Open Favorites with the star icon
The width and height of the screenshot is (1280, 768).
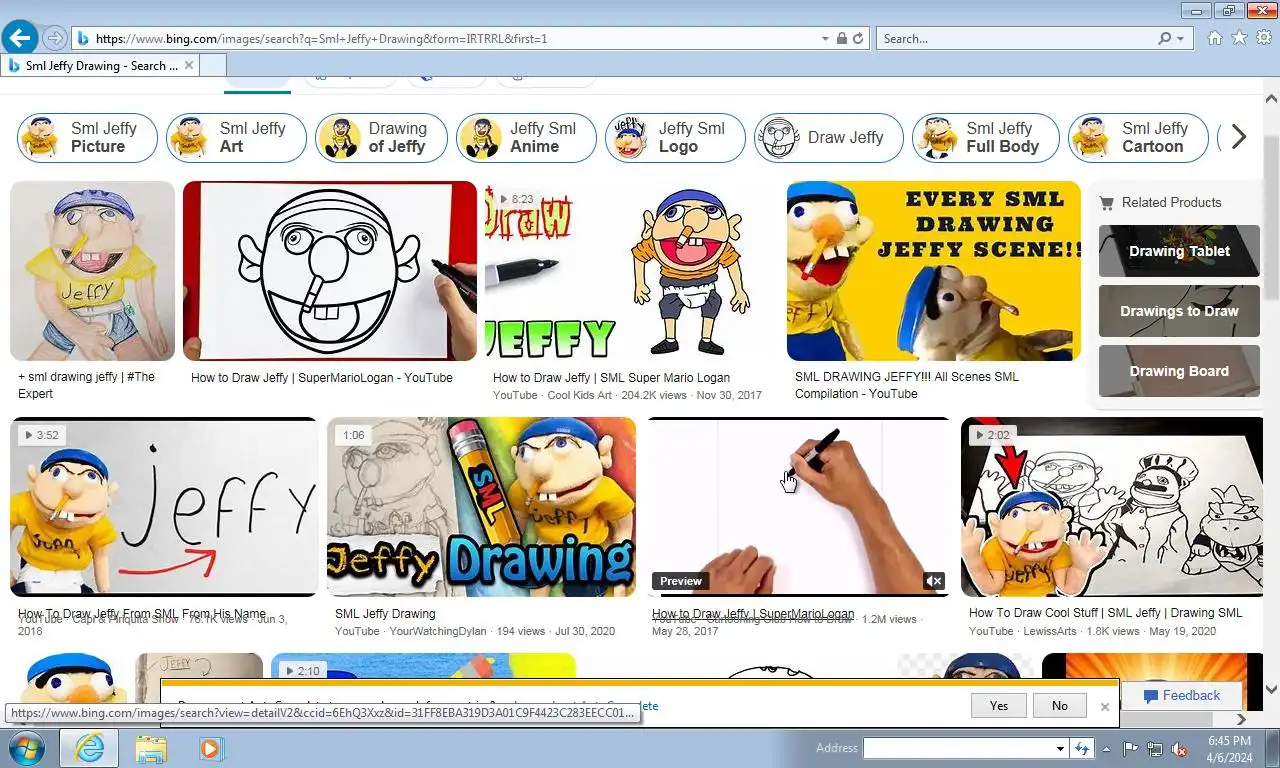(1239, 38)
